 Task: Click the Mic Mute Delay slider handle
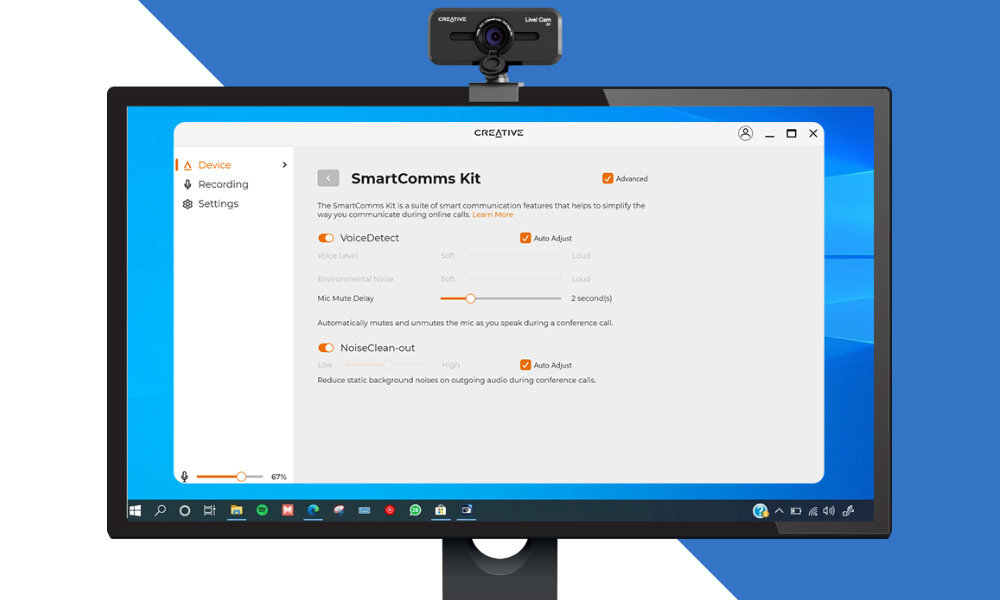coord(471,298)
